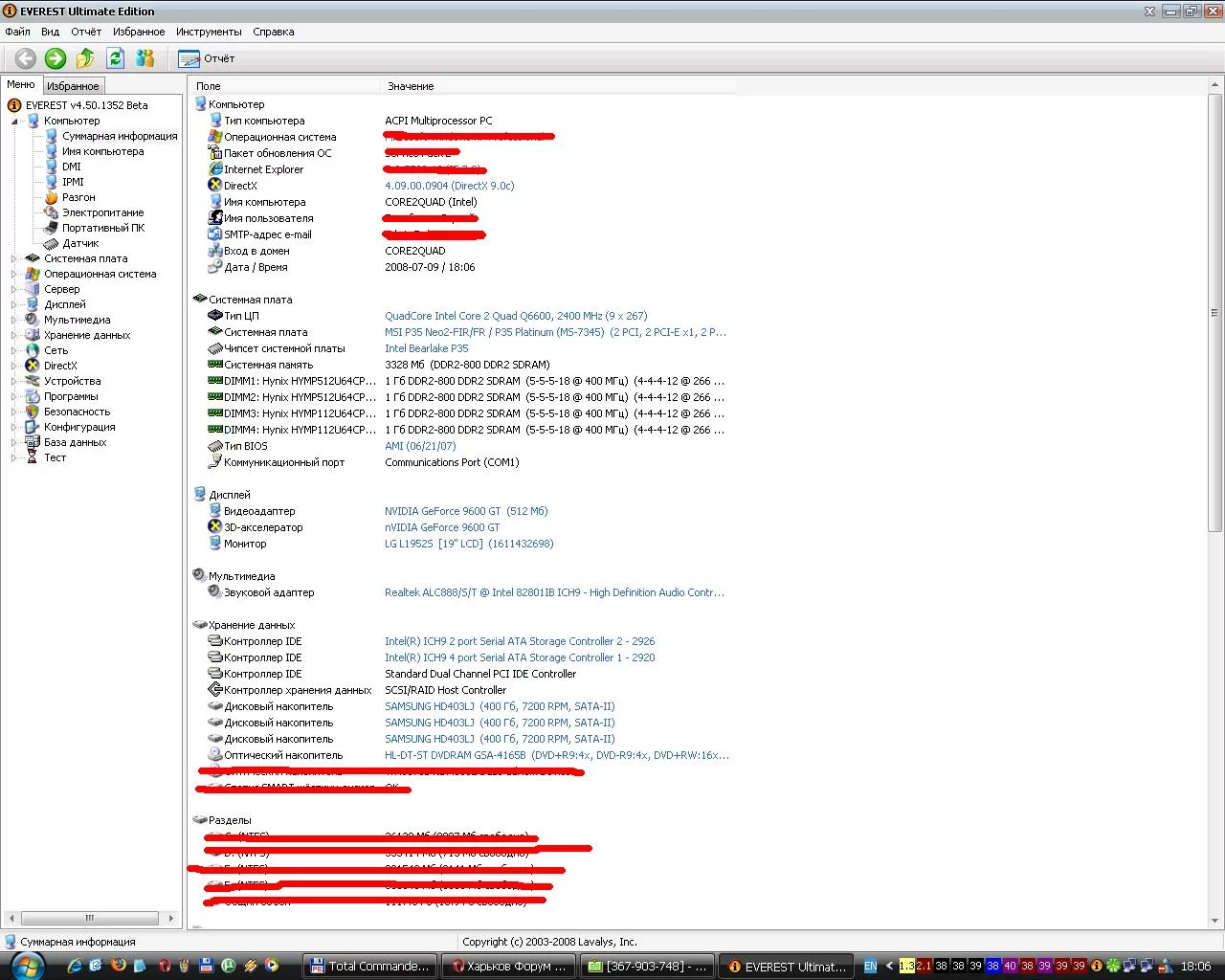The width and height of the screenshot is (1225, 980).
Task: Click the 18:06 clock in system tray
Action: [x=1195, y=967]
